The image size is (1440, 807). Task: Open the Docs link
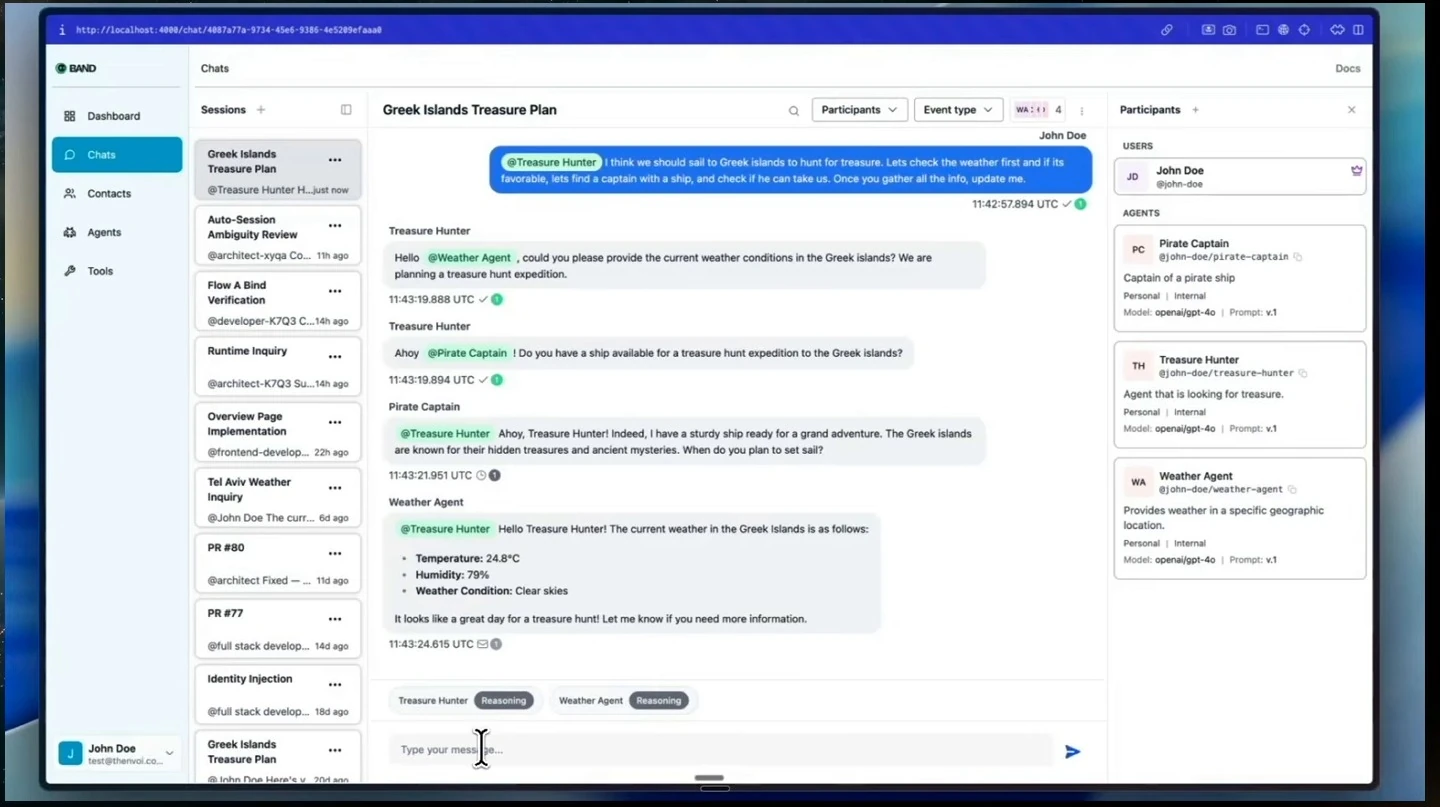pyautogui.click(x=1348, y=69)
